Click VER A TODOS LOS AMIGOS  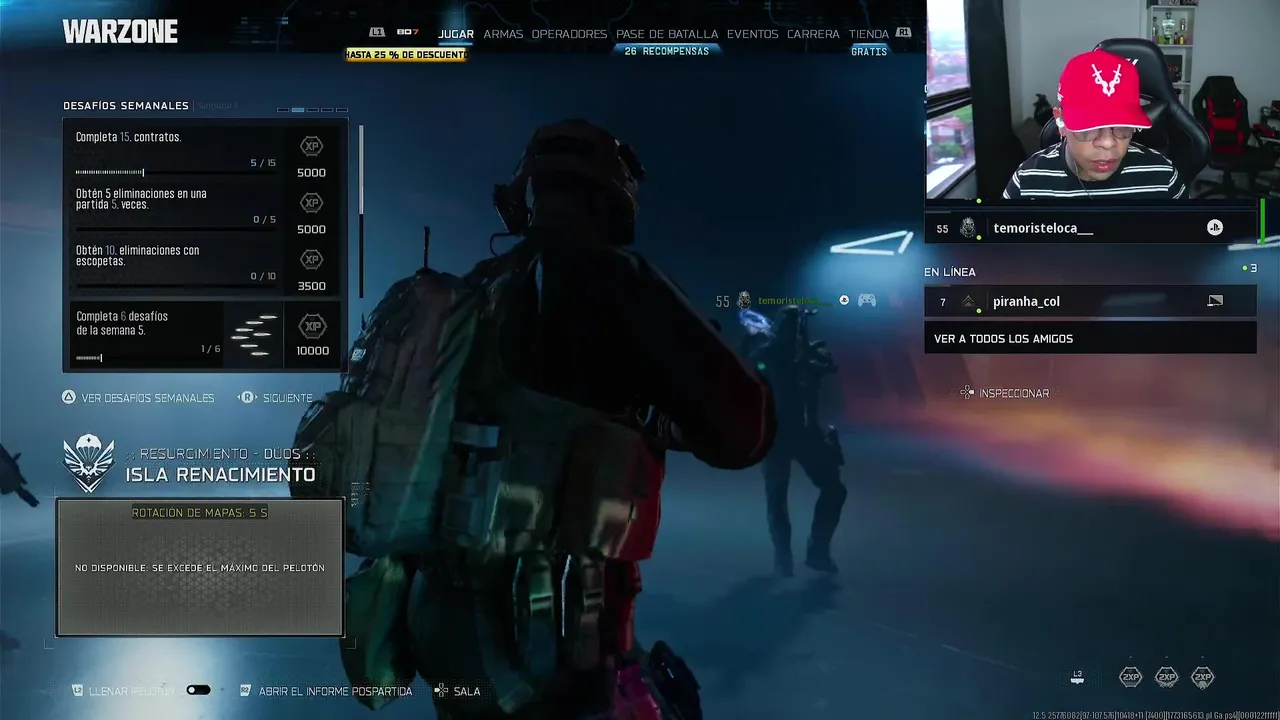tap(1090, 338)
